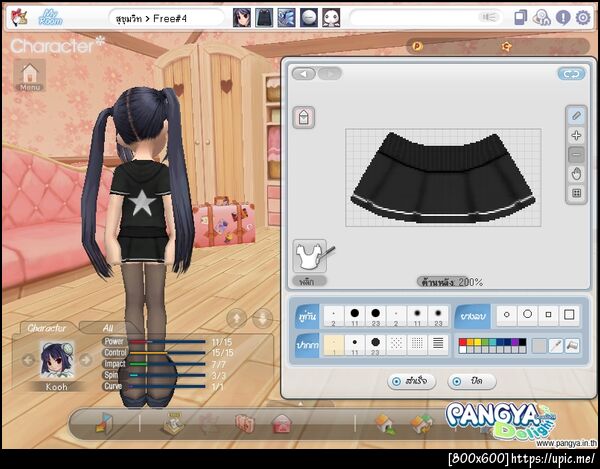Select the pencil draw tool
The width and height of the screenshot is (600, 469).
[576, 116]
